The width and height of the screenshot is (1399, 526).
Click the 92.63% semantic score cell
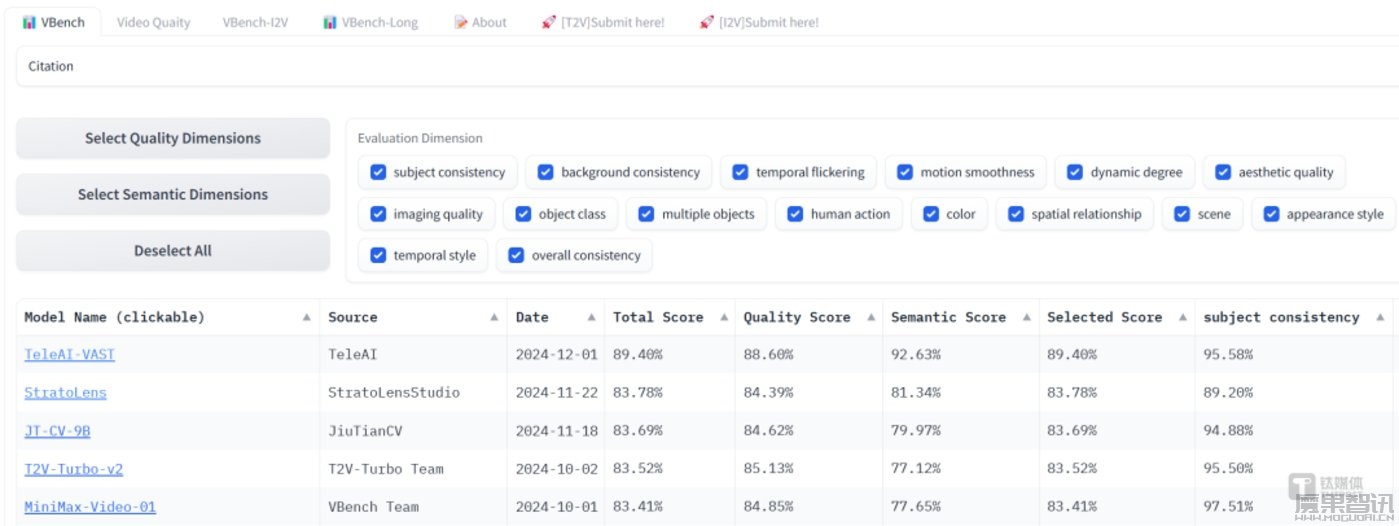pyautogui.click(x=960, y=354)
